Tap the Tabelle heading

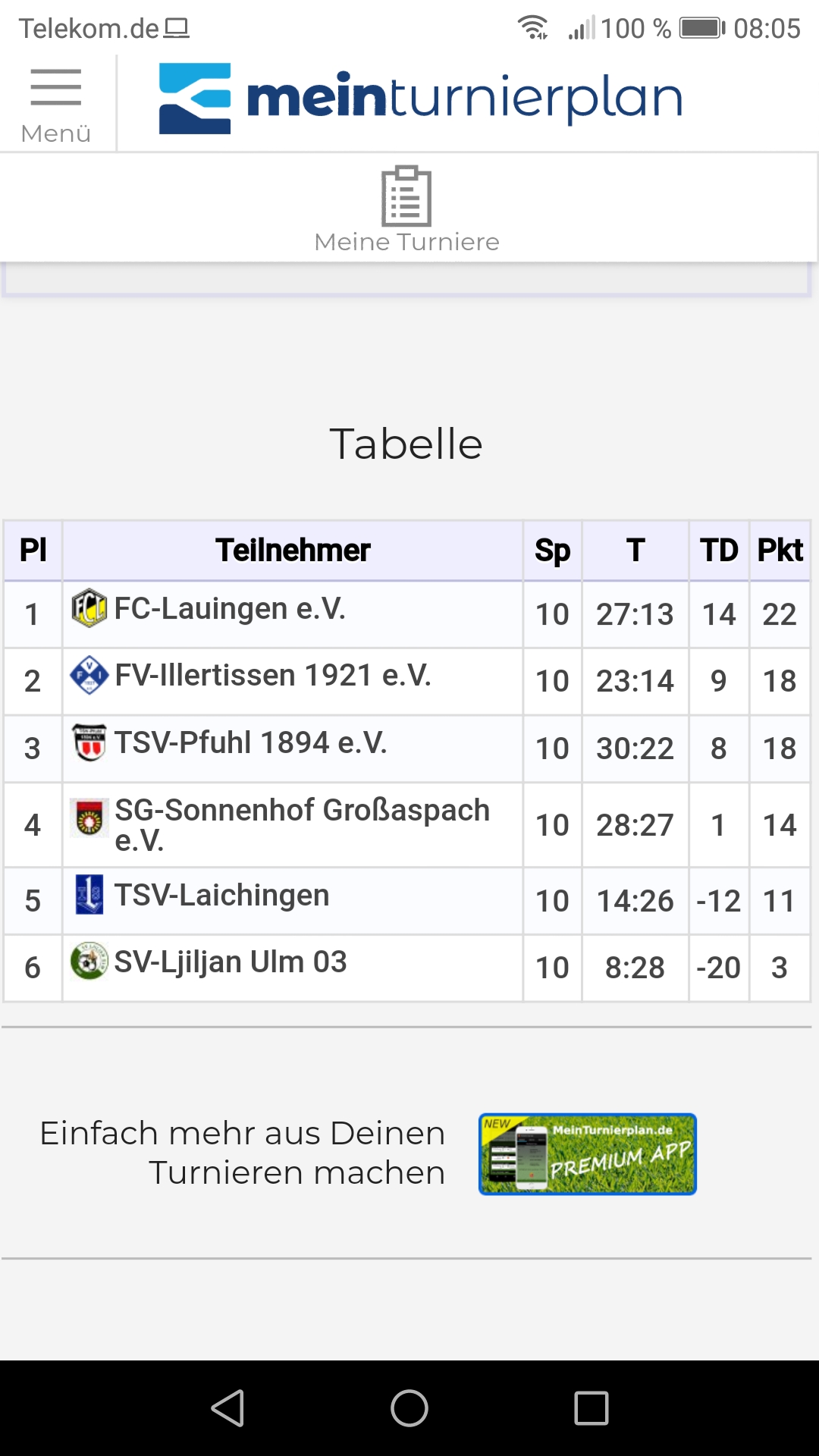[x=406, y=444]
